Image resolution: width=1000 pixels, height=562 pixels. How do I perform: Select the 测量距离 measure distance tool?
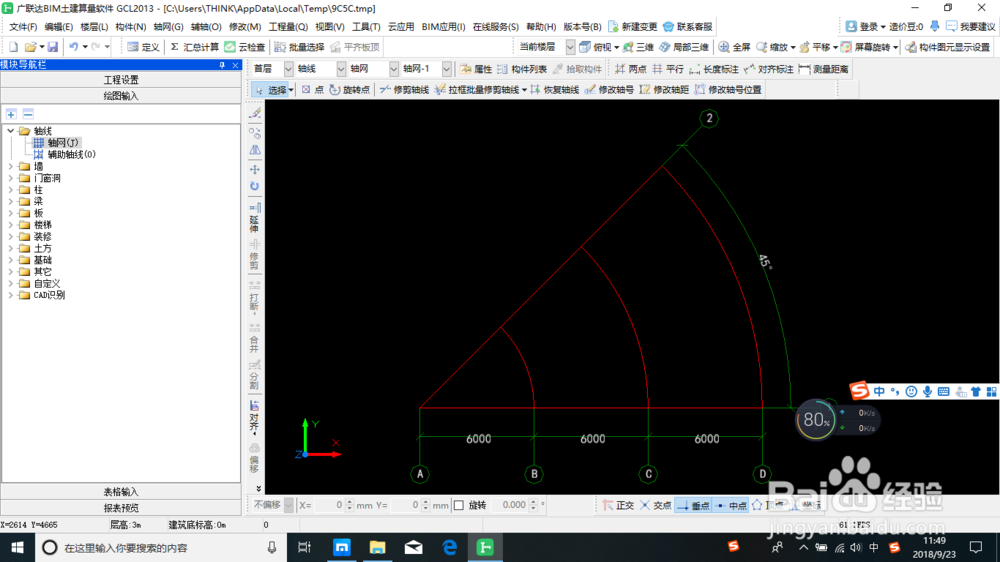[823, 69]
